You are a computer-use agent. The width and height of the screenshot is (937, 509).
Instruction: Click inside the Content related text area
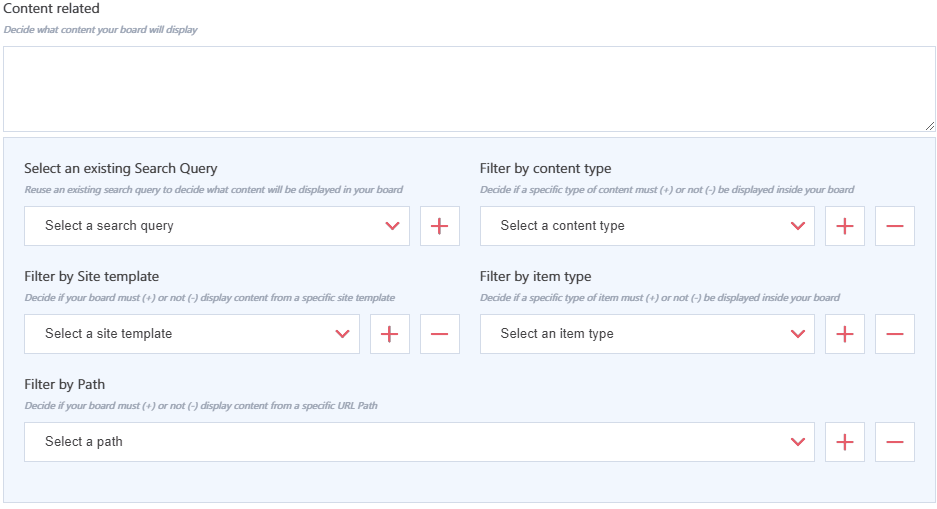pyautogui.click(x=468, y=88)
